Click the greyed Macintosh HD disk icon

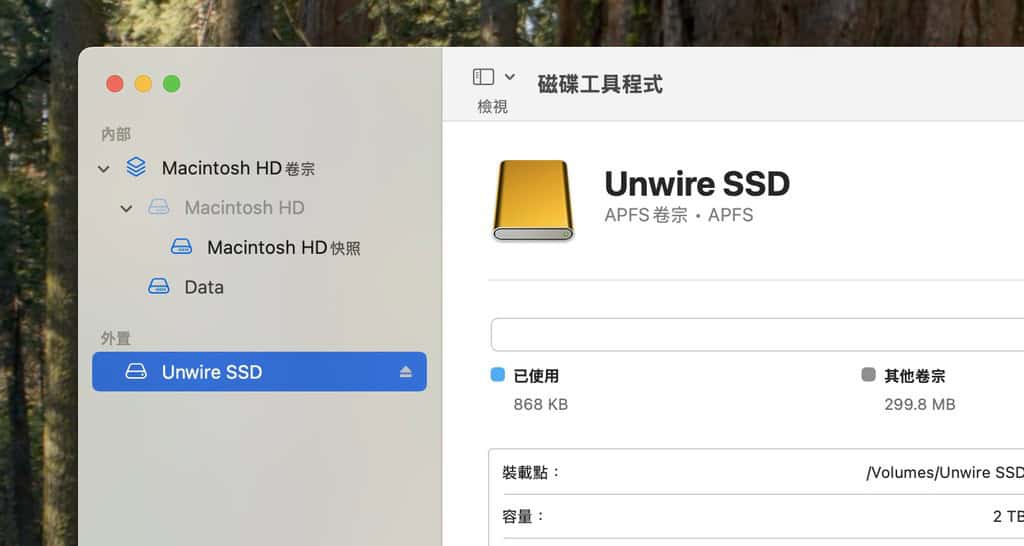click(x=159, y=208)
